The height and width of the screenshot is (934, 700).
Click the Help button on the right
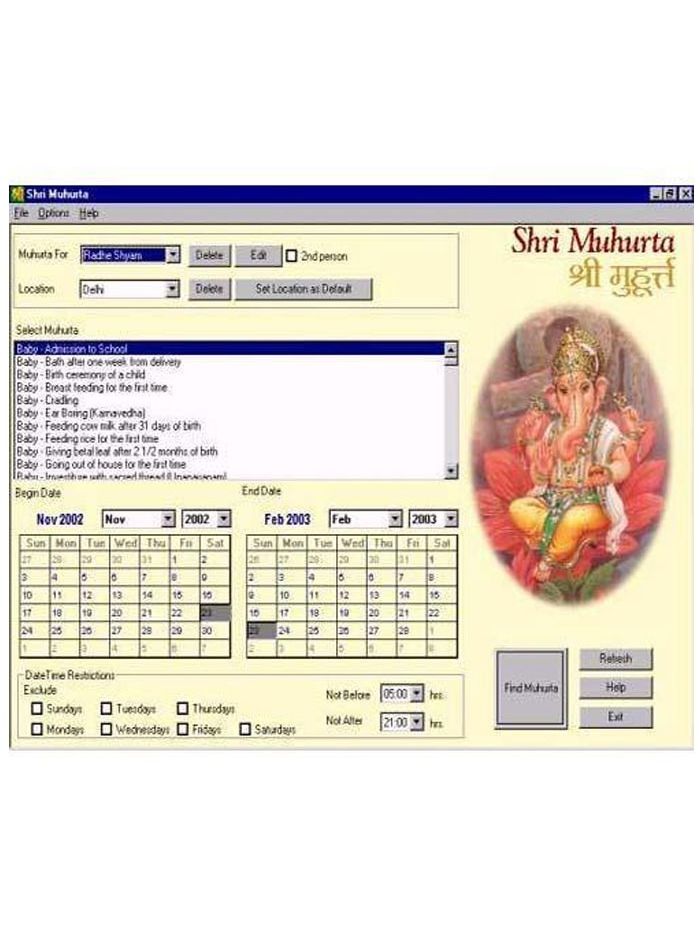[615, 687]
